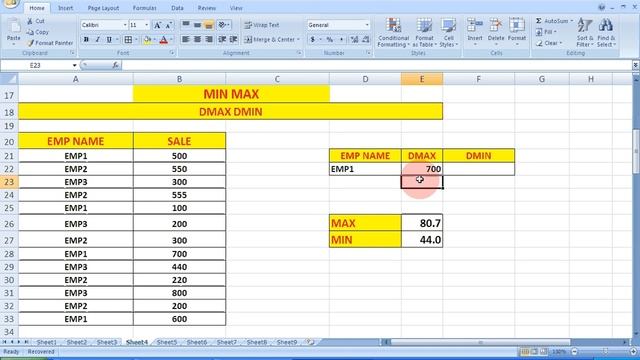Open Find & Select menu
Screen dimensions: 640x360
click(606, 33)
